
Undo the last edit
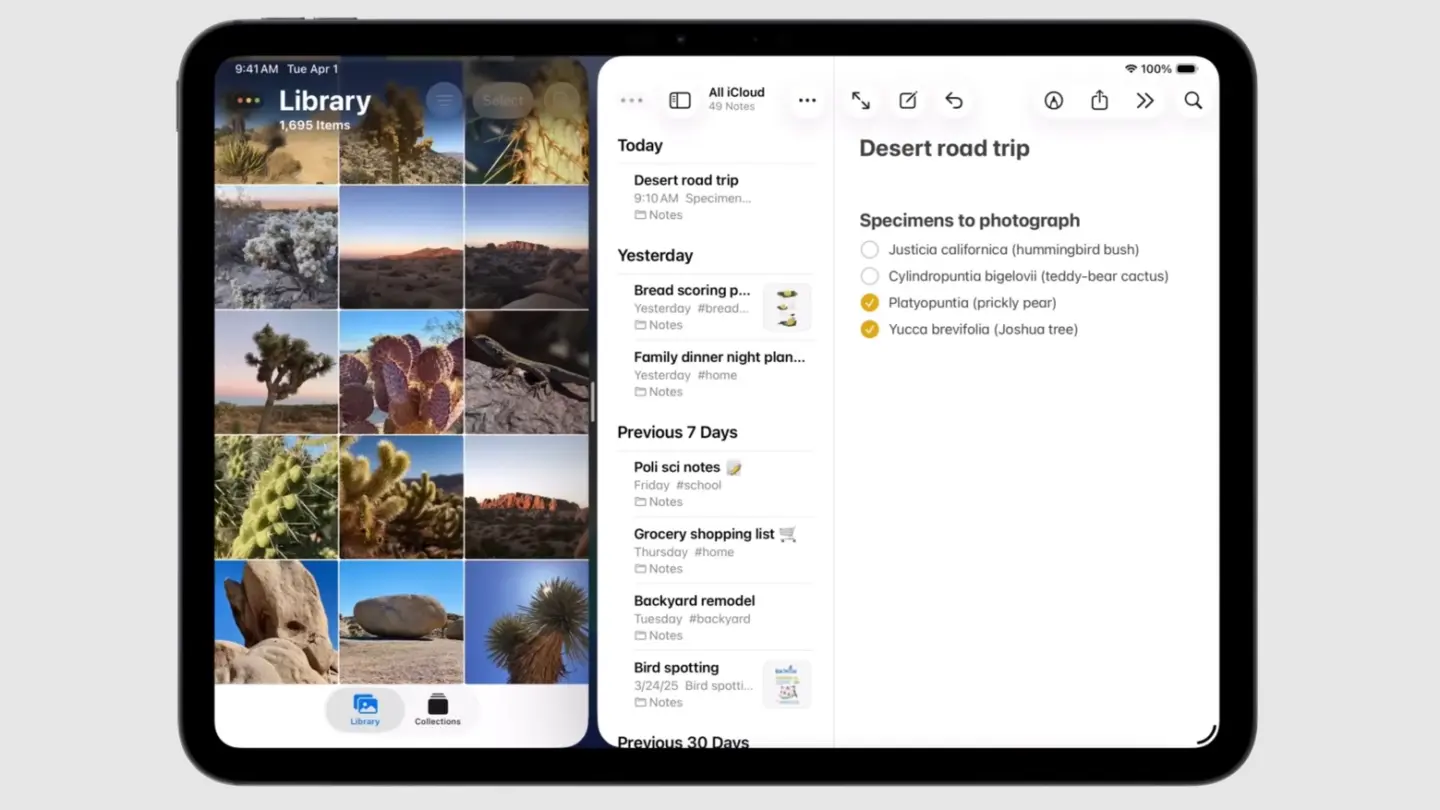[x=954, y=100]
